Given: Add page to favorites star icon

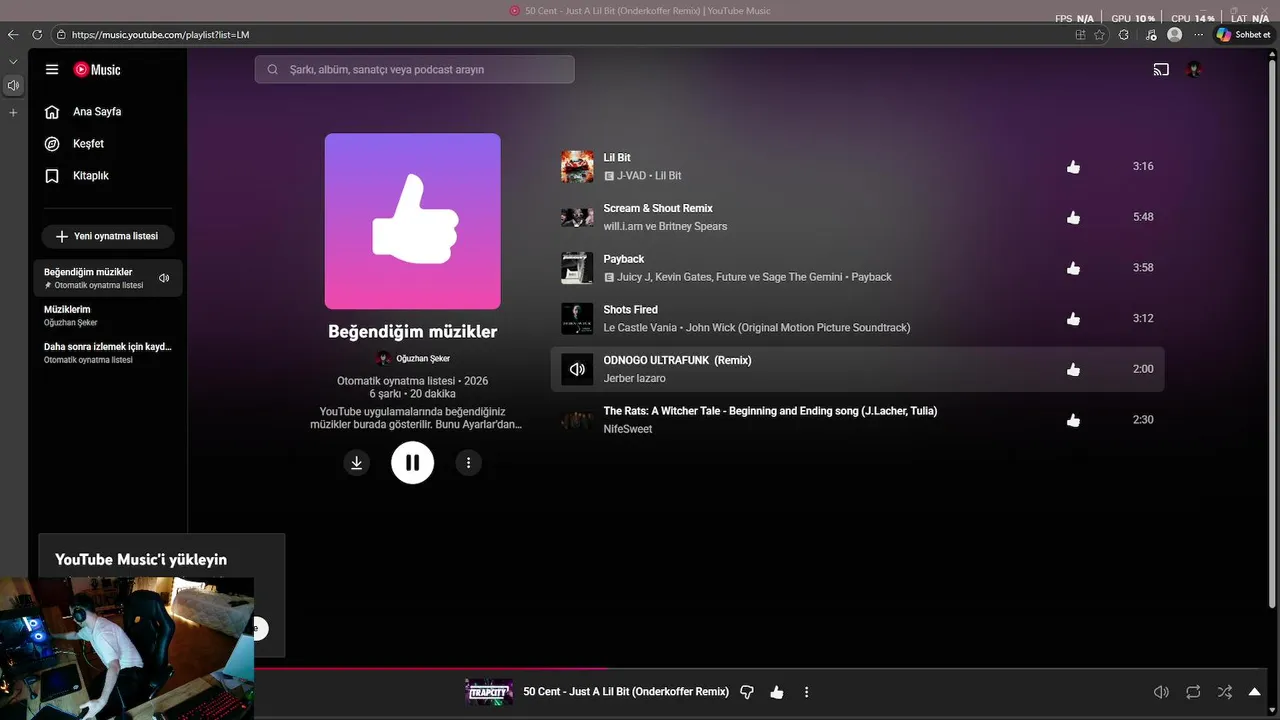Looking at the screenshot, I should tap(1100, 35).
